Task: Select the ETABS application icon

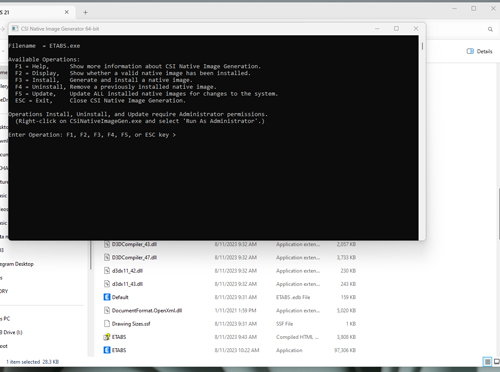Action: point(107,350)
